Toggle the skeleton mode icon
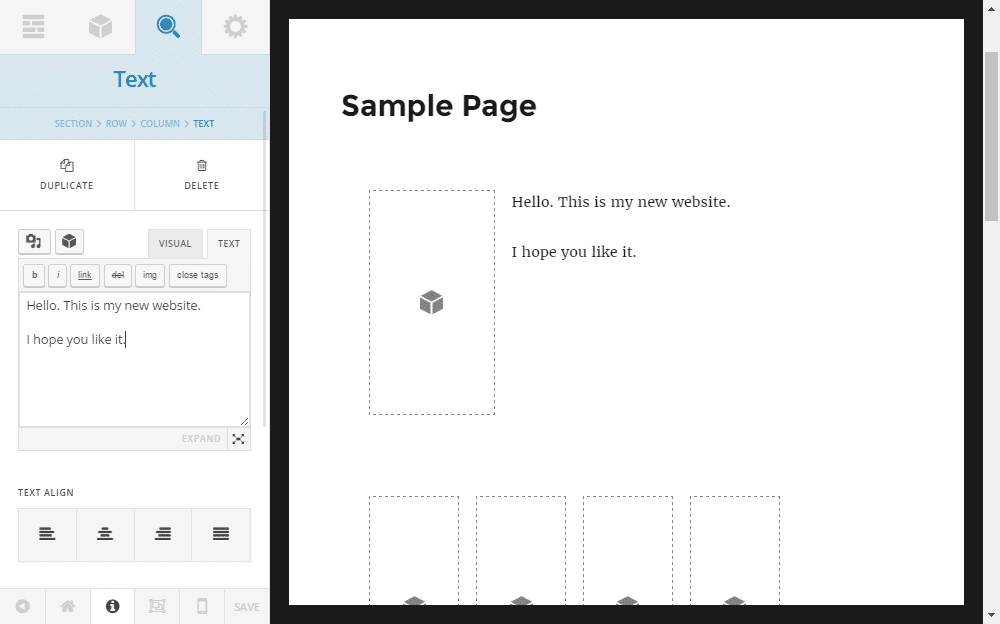Image resolution: width=1000 pixels, height=624 pixels. 157,606
